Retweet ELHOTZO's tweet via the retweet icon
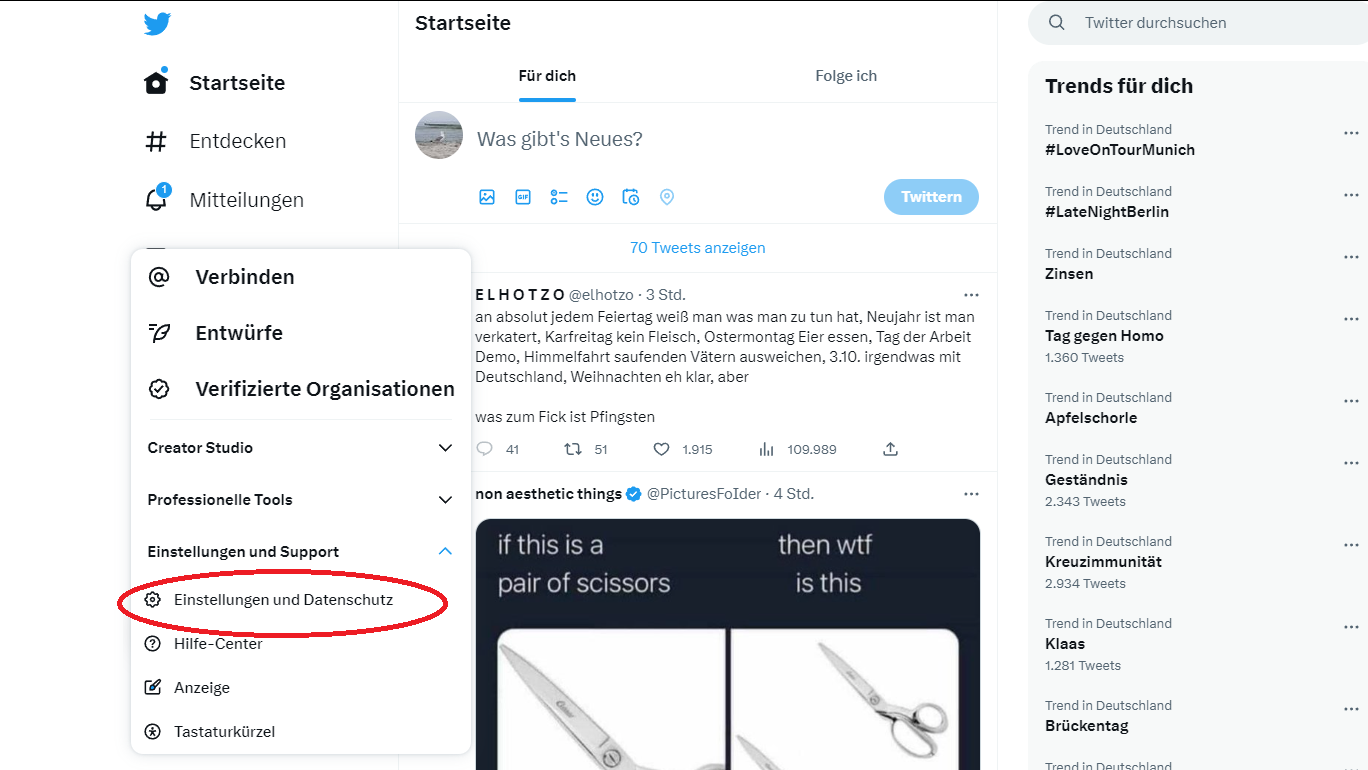1368x770 pixels. (x=575, y=449)
